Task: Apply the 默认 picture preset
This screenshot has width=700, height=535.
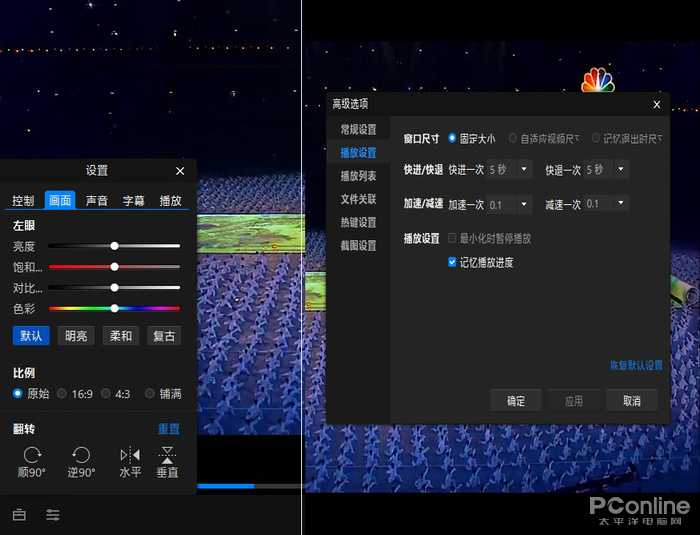Action: (x=31, y=336)
